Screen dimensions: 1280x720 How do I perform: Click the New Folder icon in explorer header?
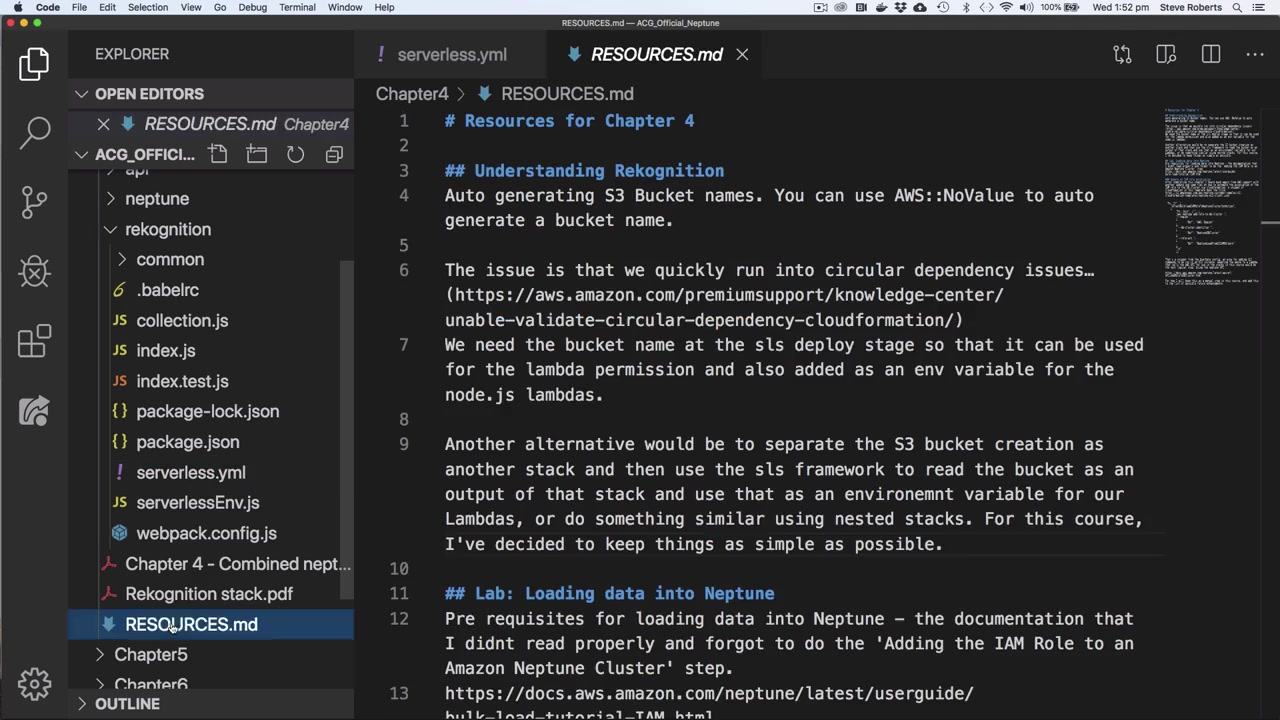[256, 154]
